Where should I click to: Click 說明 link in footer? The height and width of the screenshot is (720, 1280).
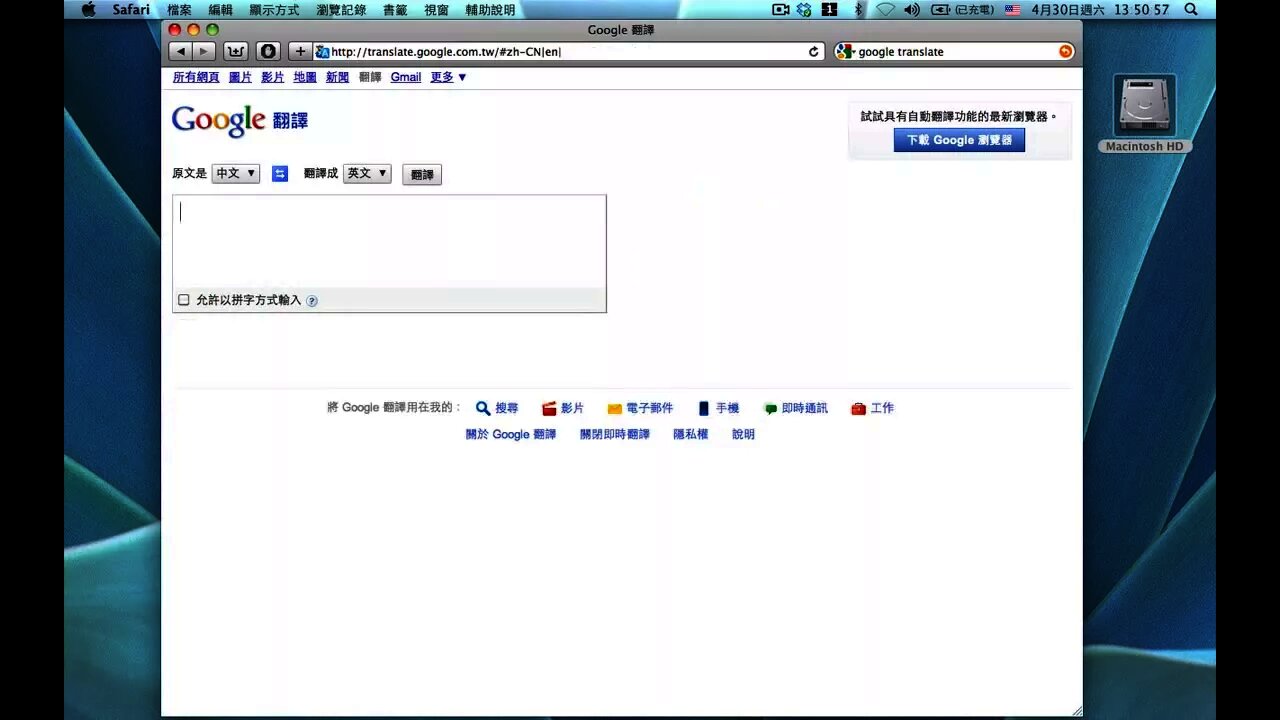(743, 435)
